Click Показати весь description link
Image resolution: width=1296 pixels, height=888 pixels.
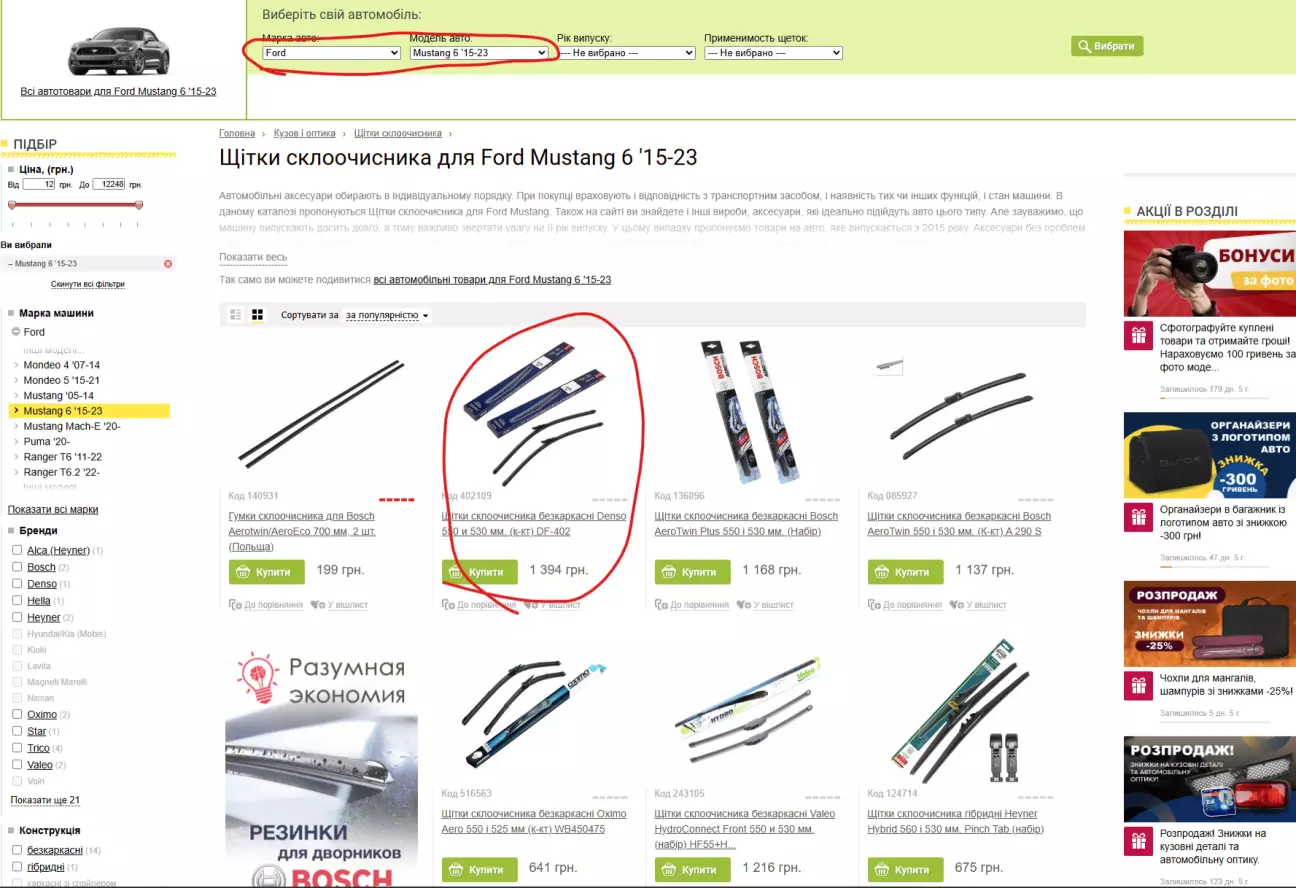[x=253, y=258]
